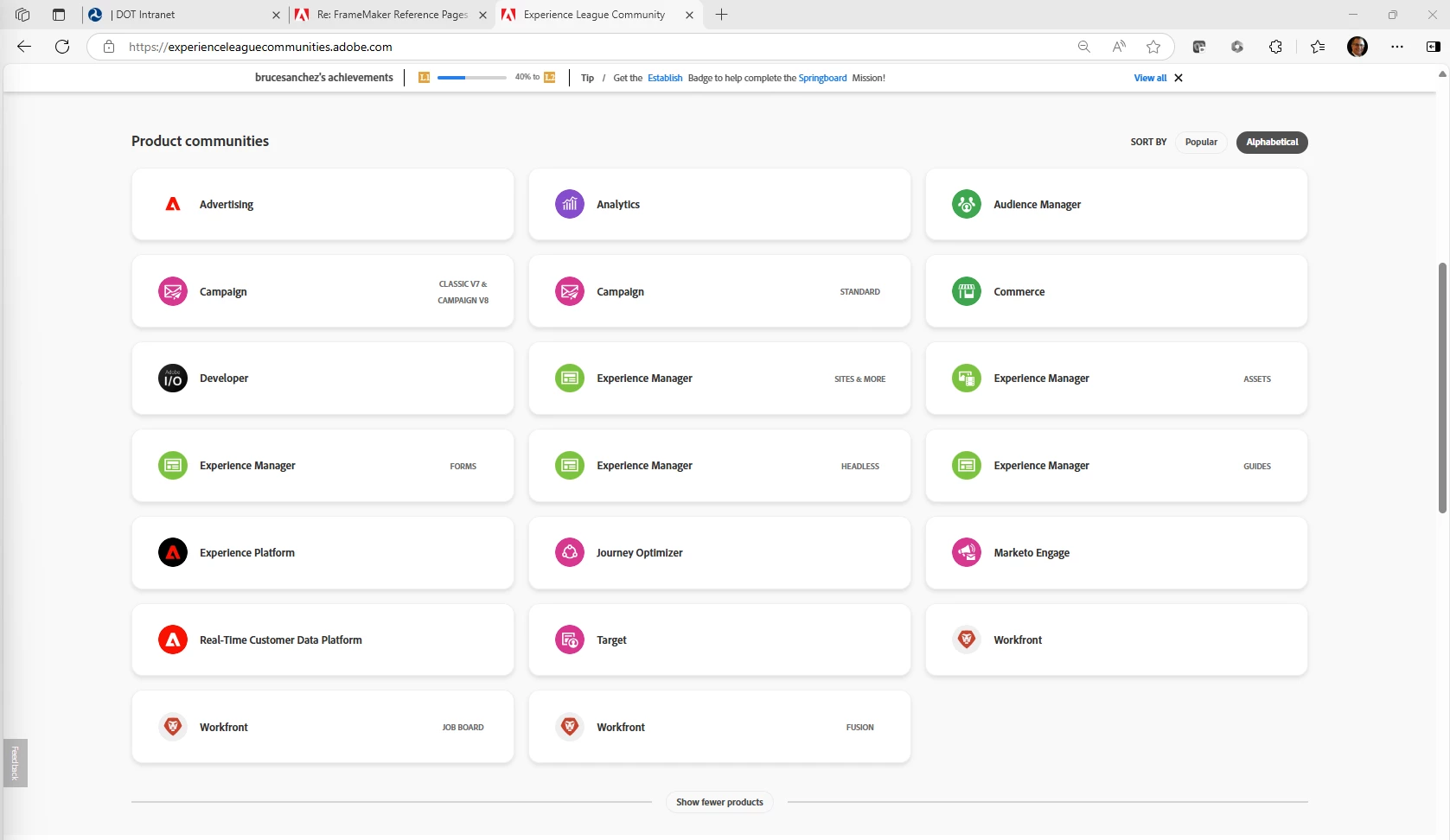Open the Journey Optimizer pink icon

coord(570,552)
